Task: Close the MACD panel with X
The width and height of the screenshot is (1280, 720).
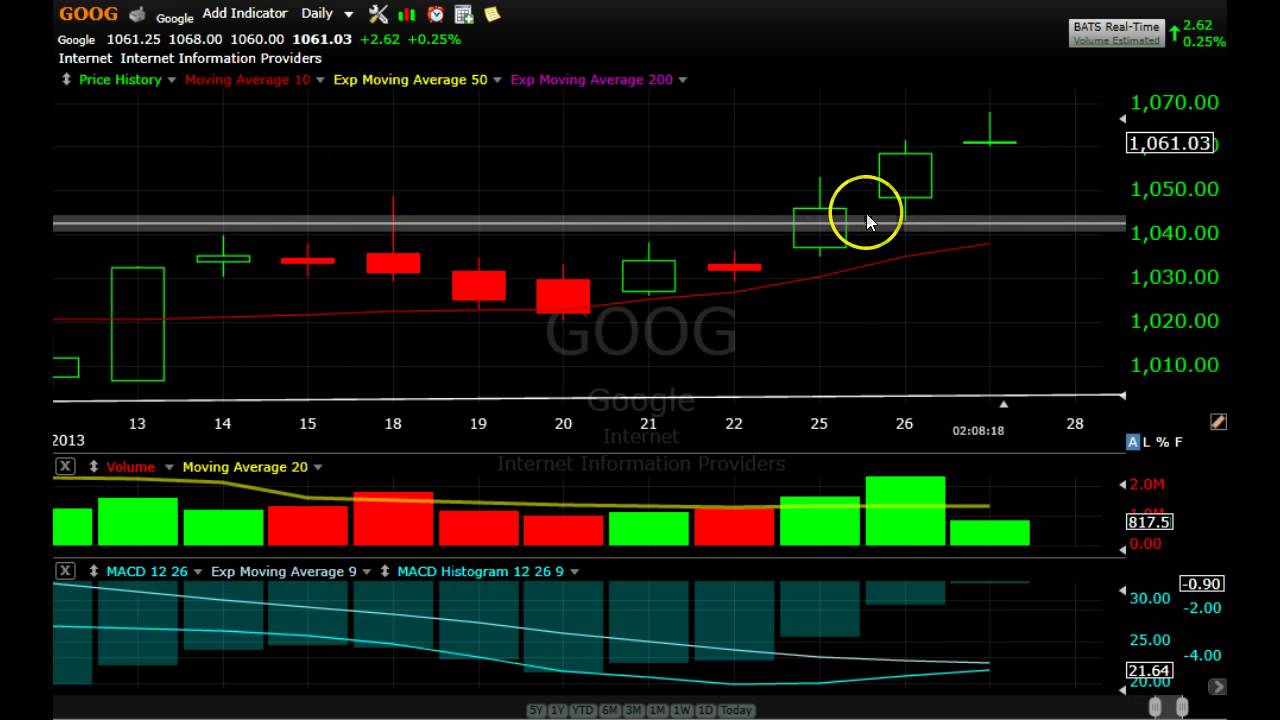Action: (x=65, y=570)
